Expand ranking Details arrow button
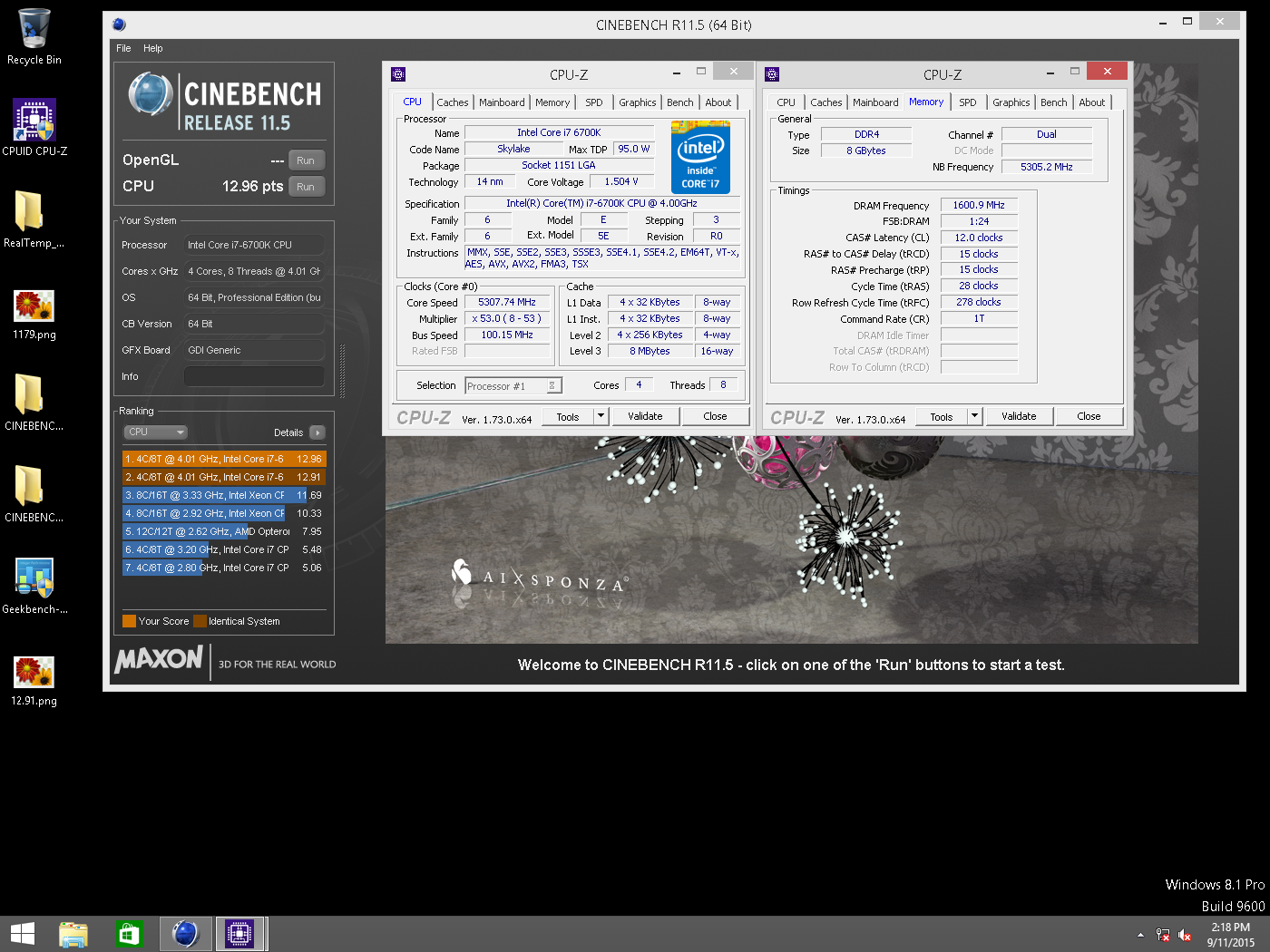The width and height of the screenshot is (1270, 952). [317, 432]
